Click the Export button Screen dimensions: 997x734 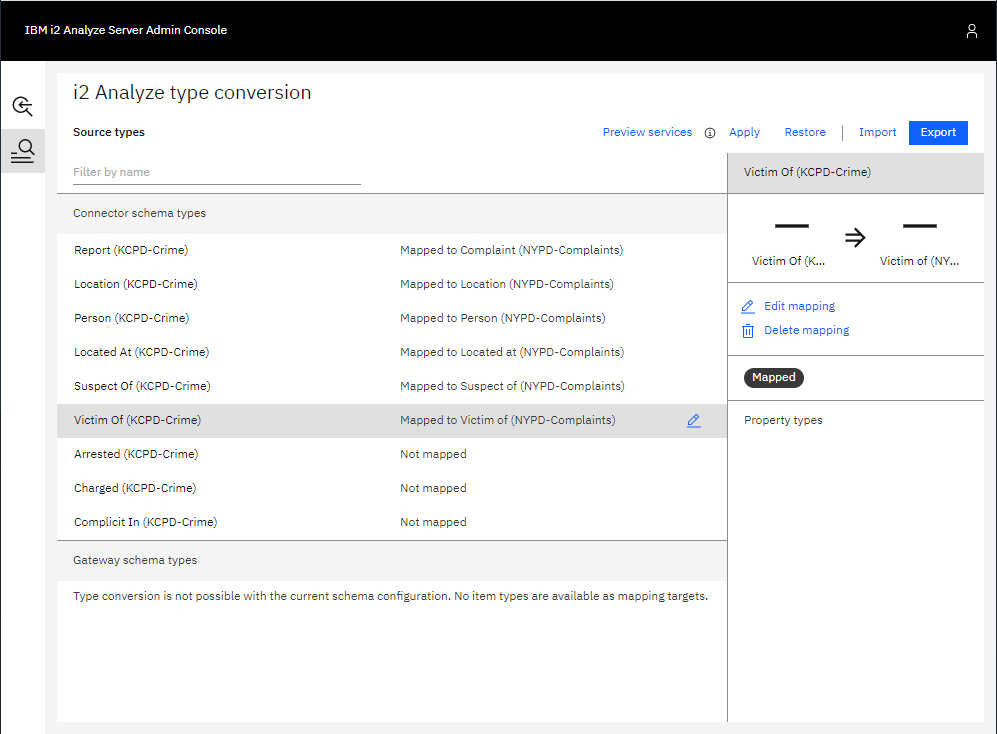938,132
